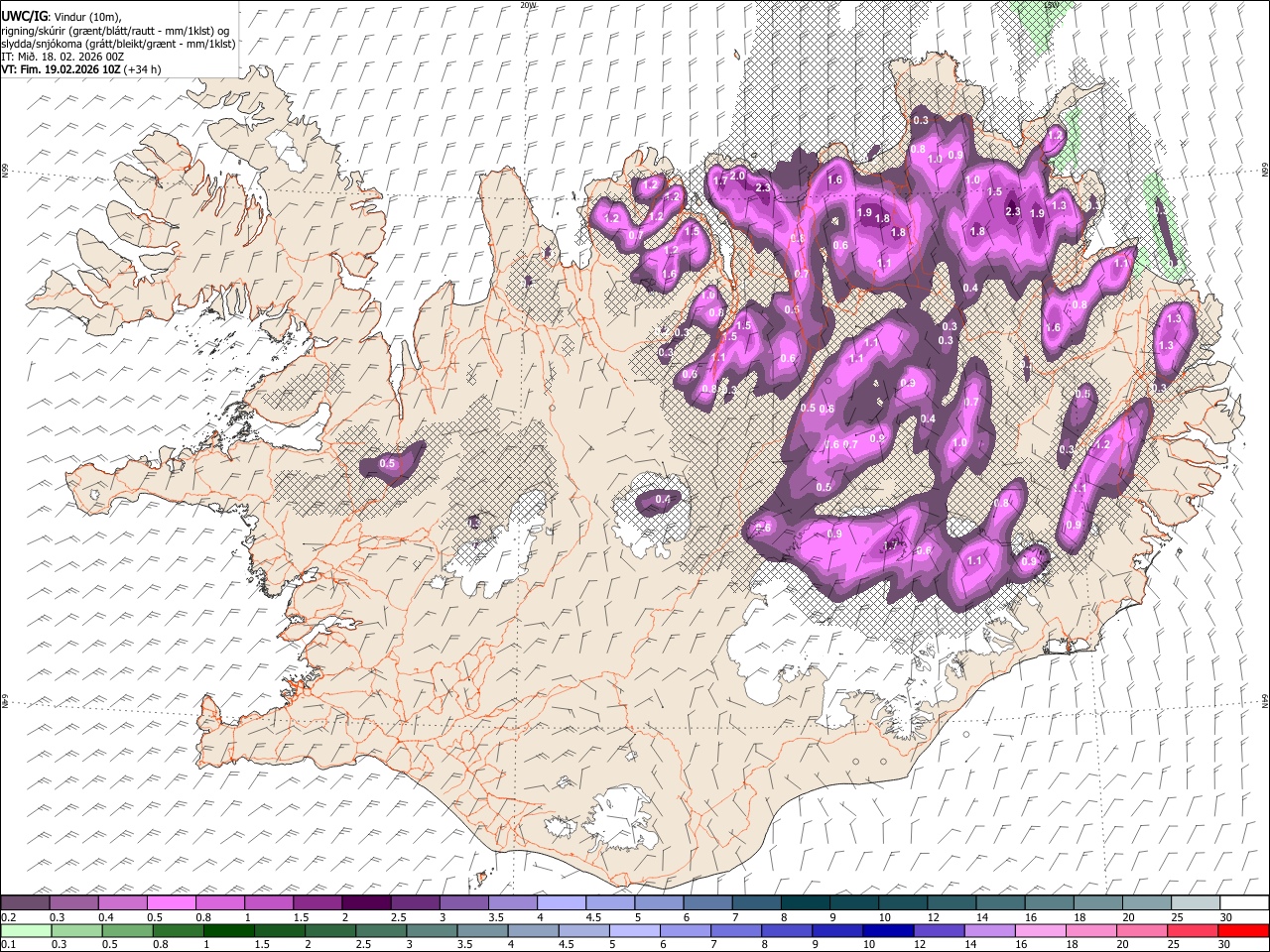Select the darkest purple snow swatch between 2 and 2.5
Screen dimensions: 1270x952
click(365, 902)
